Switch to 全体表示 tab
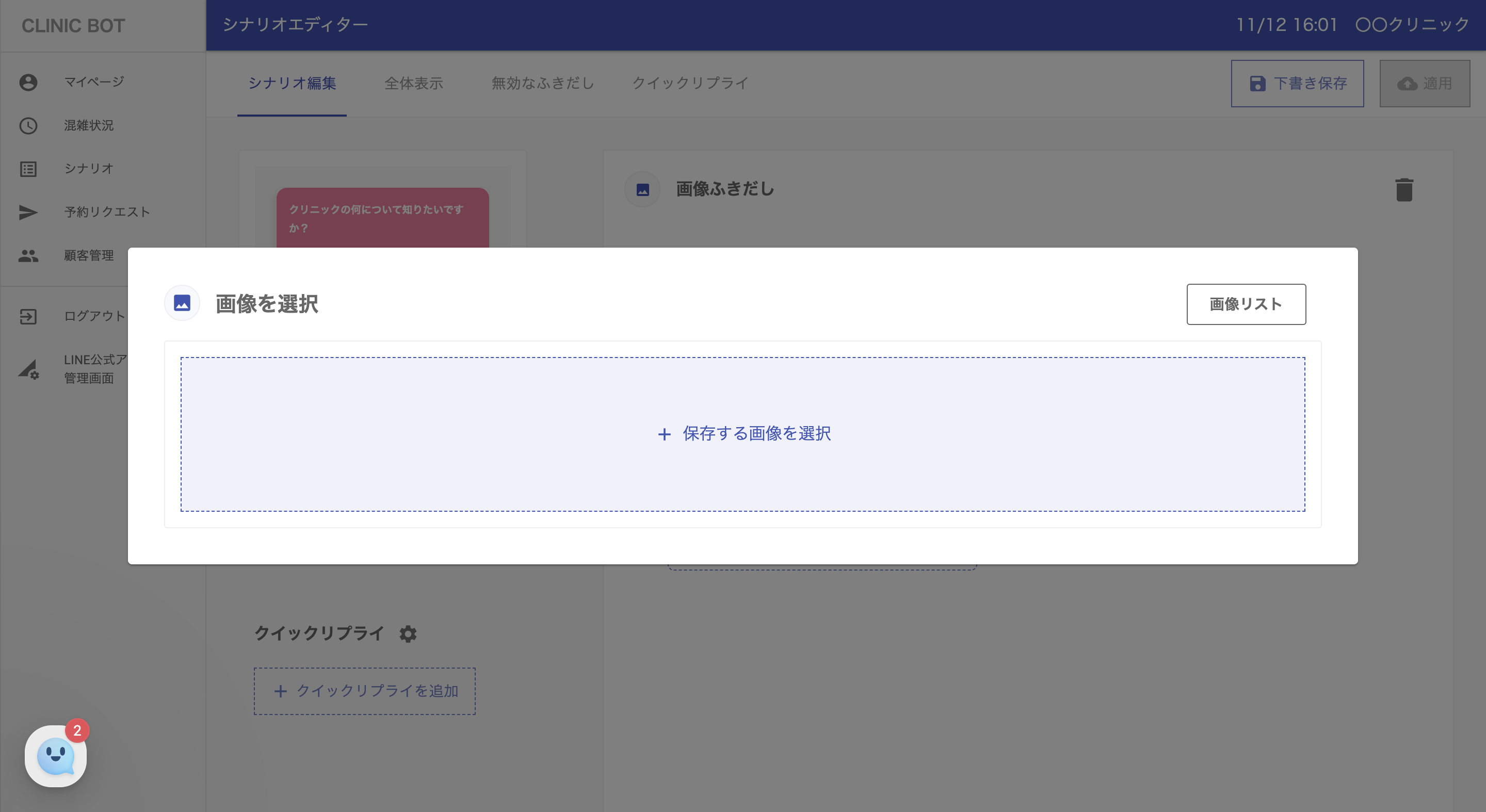Viewport: 1486px width, 812px height. (414, 84)
